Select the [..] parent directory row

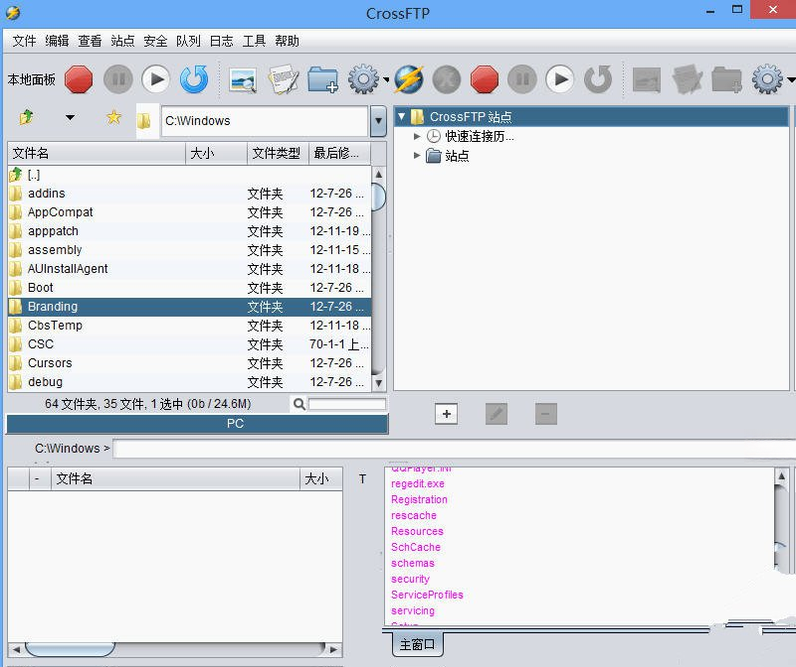[189, 175]
